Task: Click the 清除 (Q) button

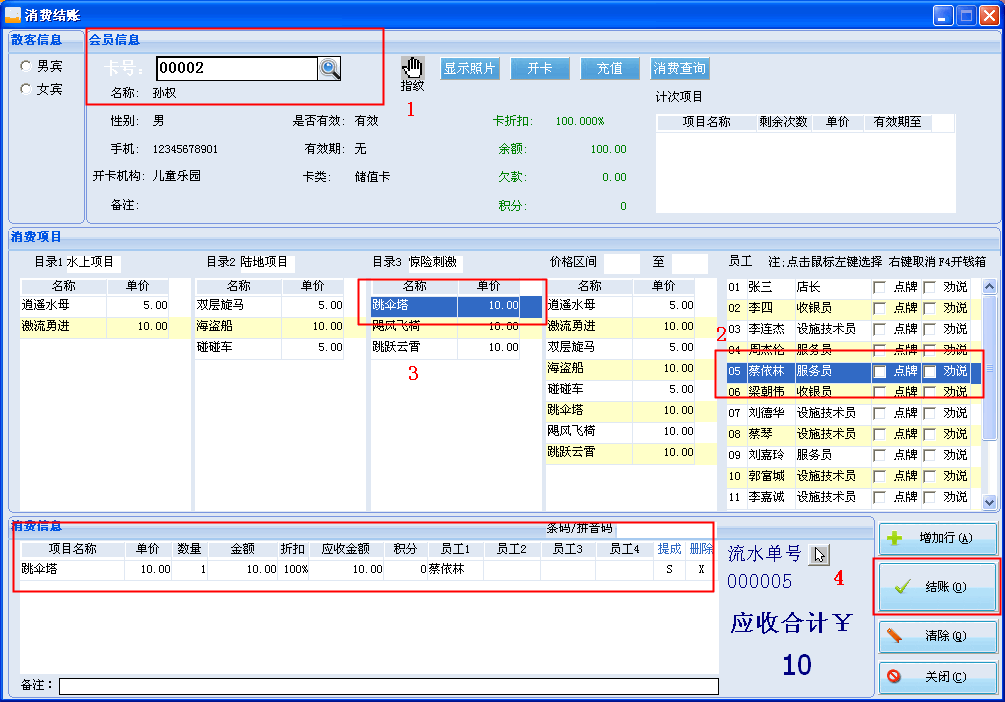Action: [x=937, y=636]
